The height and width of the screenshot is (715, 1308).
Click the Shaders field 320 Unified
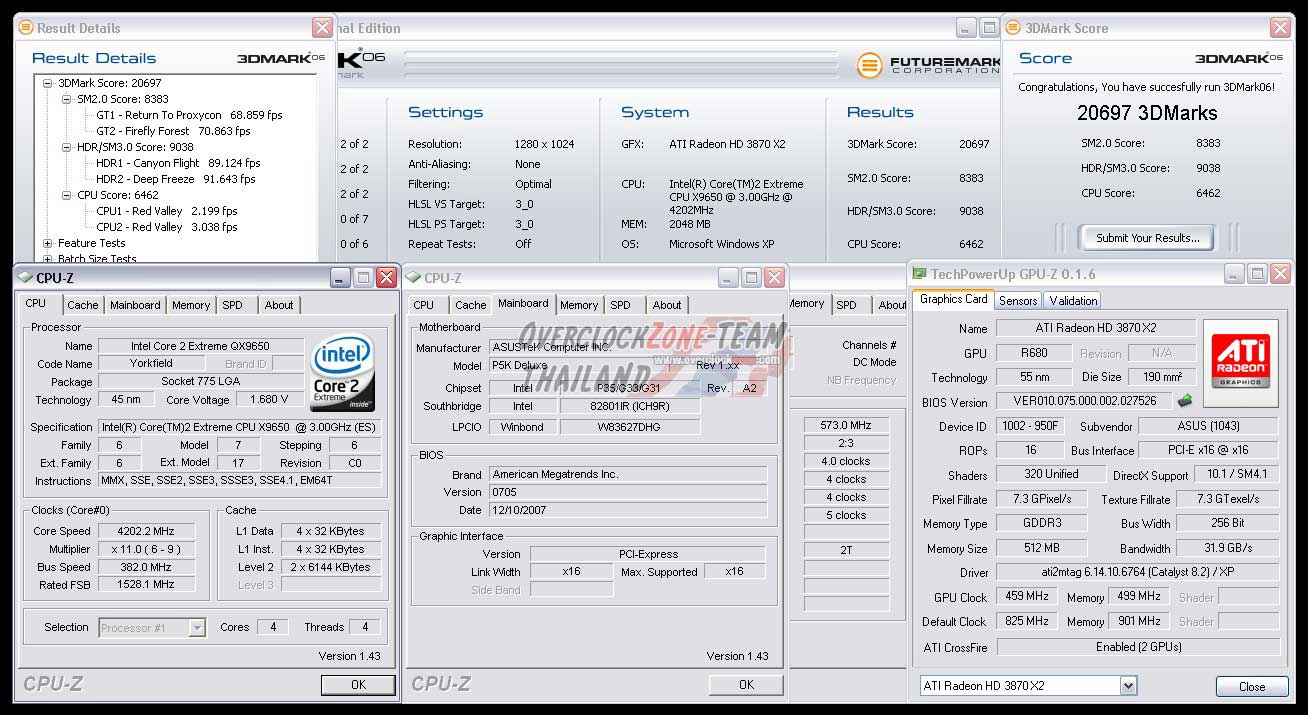pyautogui.click(x=1051, y=474)
